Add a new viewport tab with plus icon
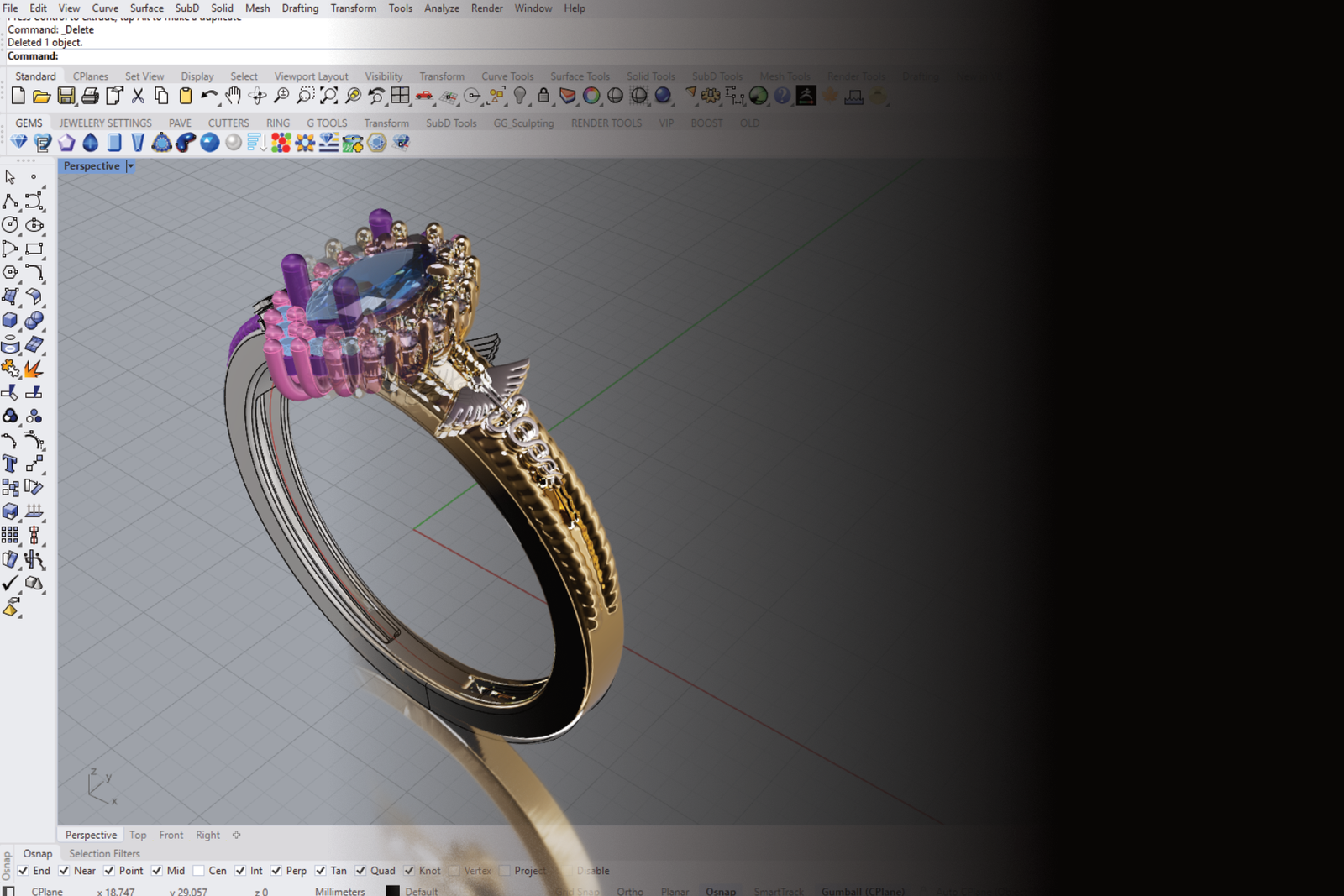This screenshot has width=1344, height=896. [x=237, y=836]
